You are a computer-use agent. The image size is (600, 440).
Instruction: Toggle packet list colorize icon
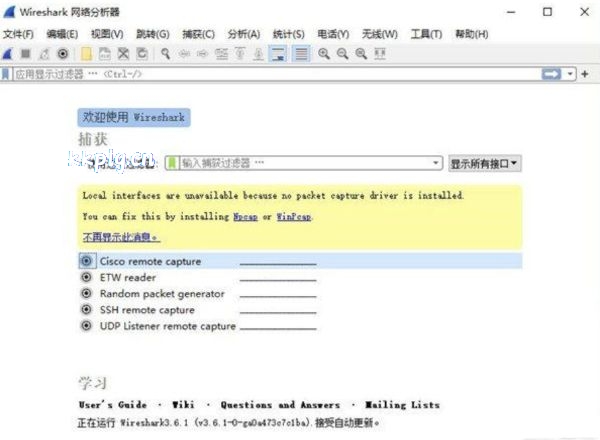[x=301, y=54]
